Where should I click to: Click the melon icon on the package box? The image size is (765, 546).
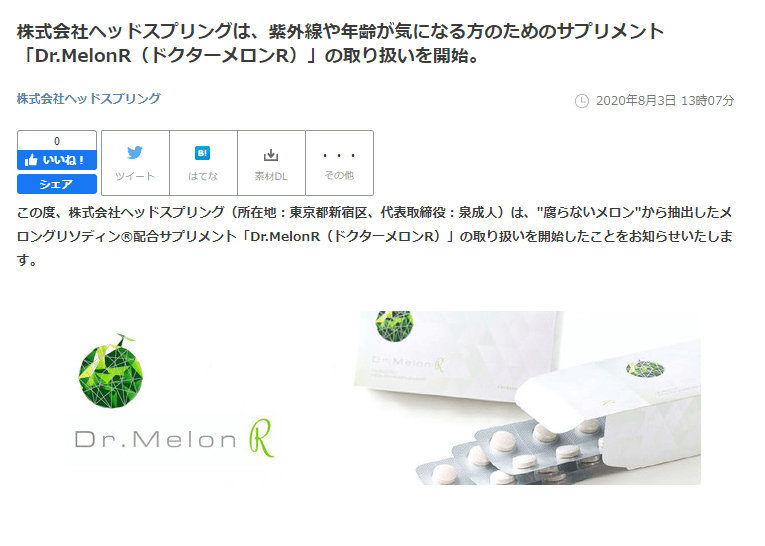pos(395,326)
